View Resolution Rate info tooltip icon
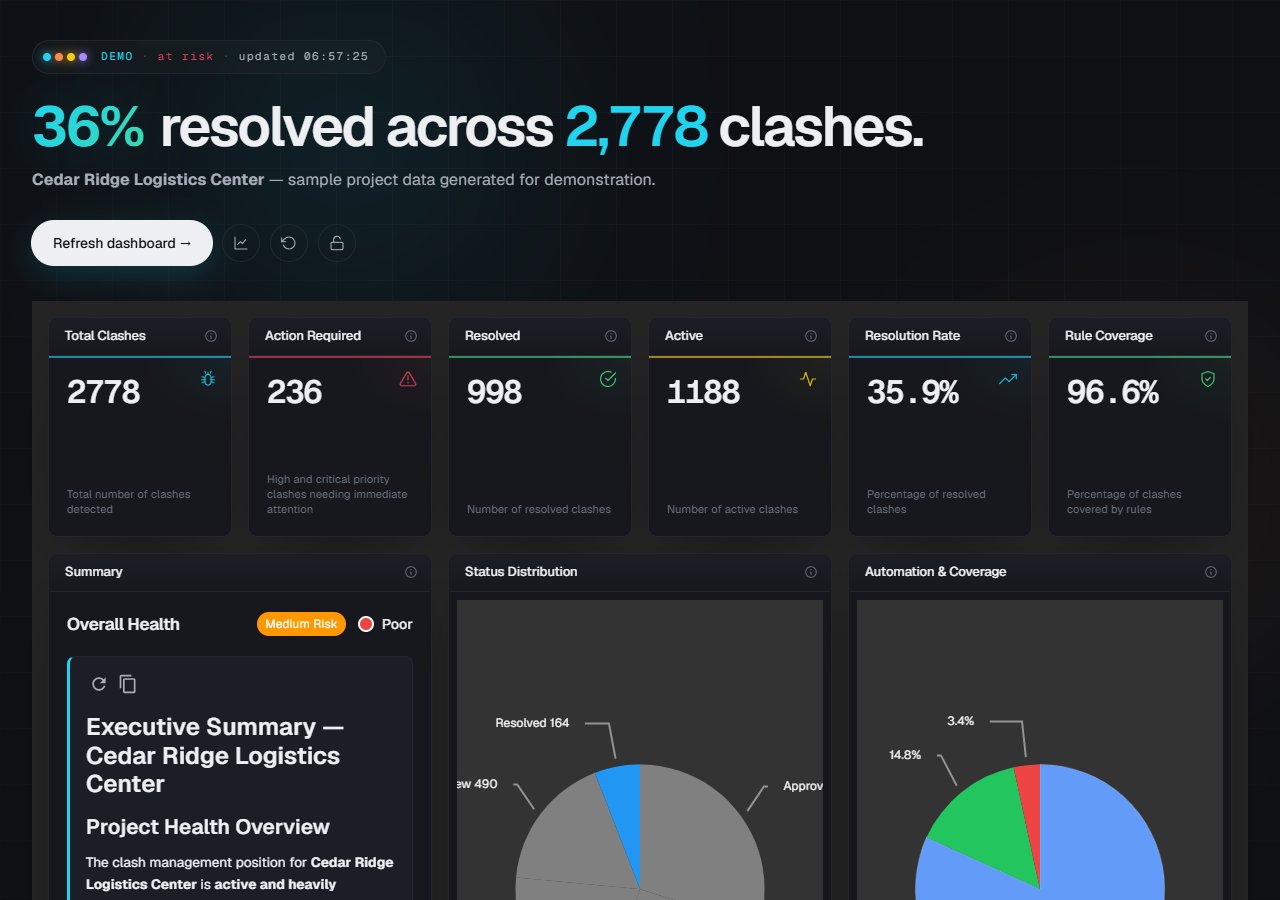Screen dimensions: 1280x900 coord(1011,336)
